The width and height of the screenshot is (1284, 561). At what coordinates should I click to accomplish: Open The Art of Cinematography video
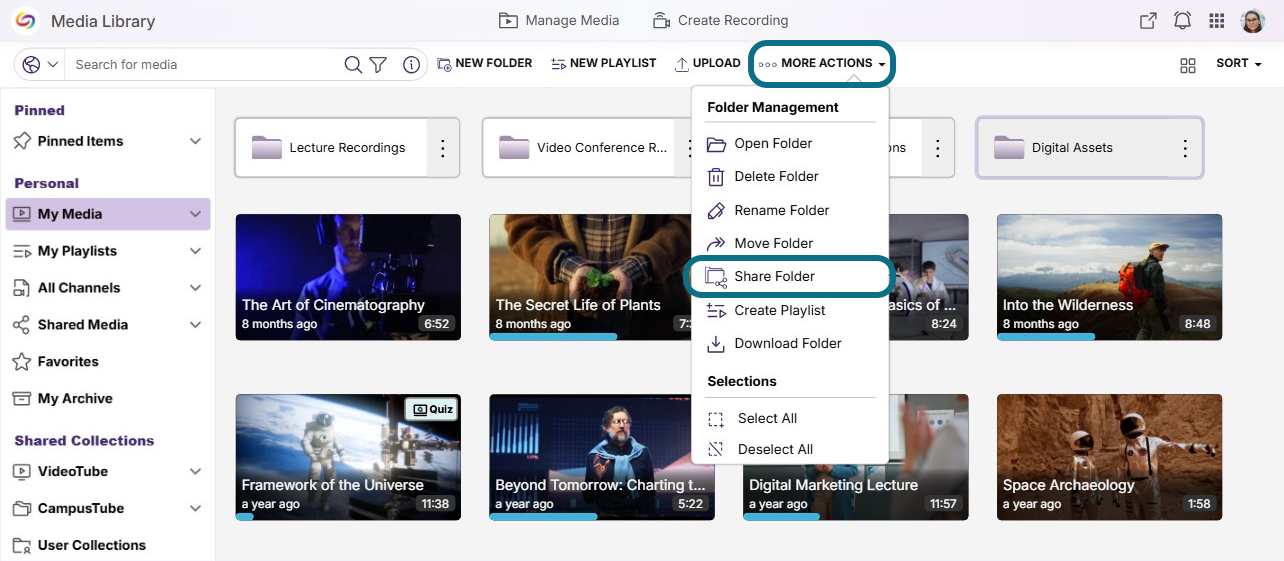click(x=348, y=277)
